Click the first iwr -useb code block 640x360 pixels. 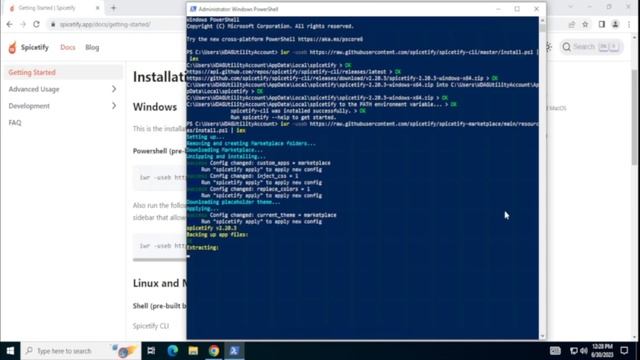[160, 178]
